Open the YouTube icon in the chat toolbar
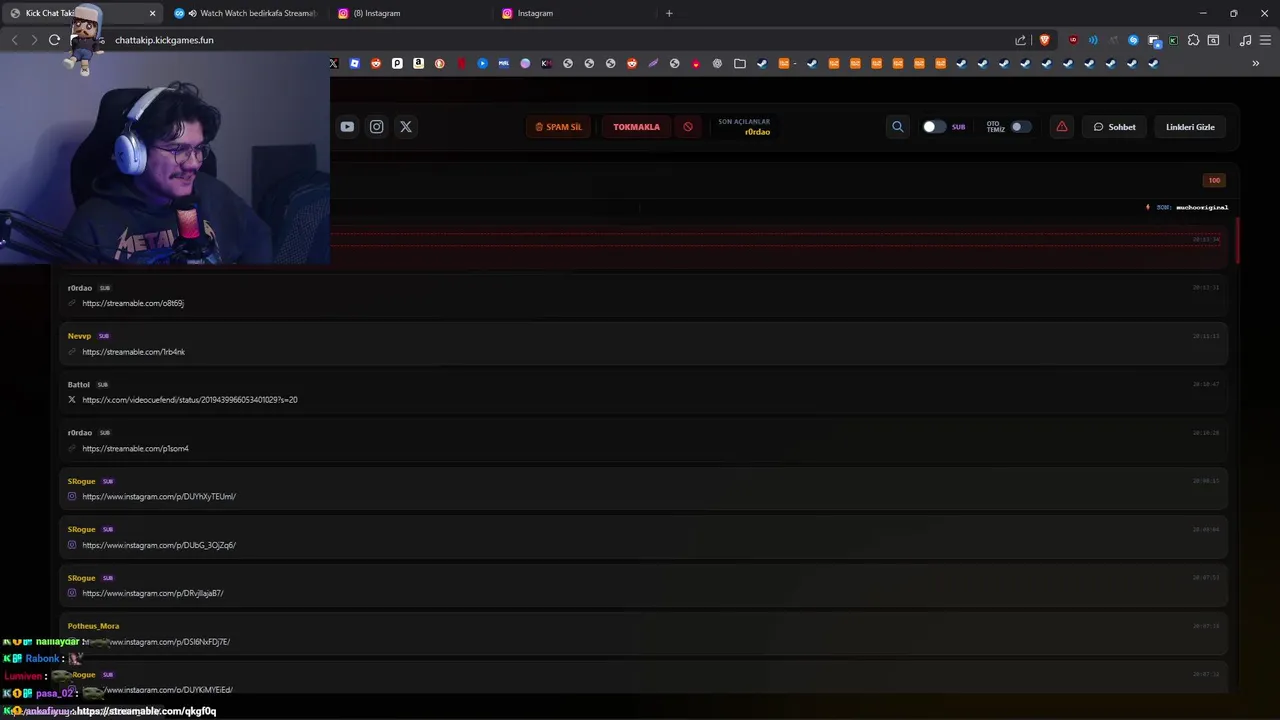This screenshot has width=1280, height=720. (347, 127)
